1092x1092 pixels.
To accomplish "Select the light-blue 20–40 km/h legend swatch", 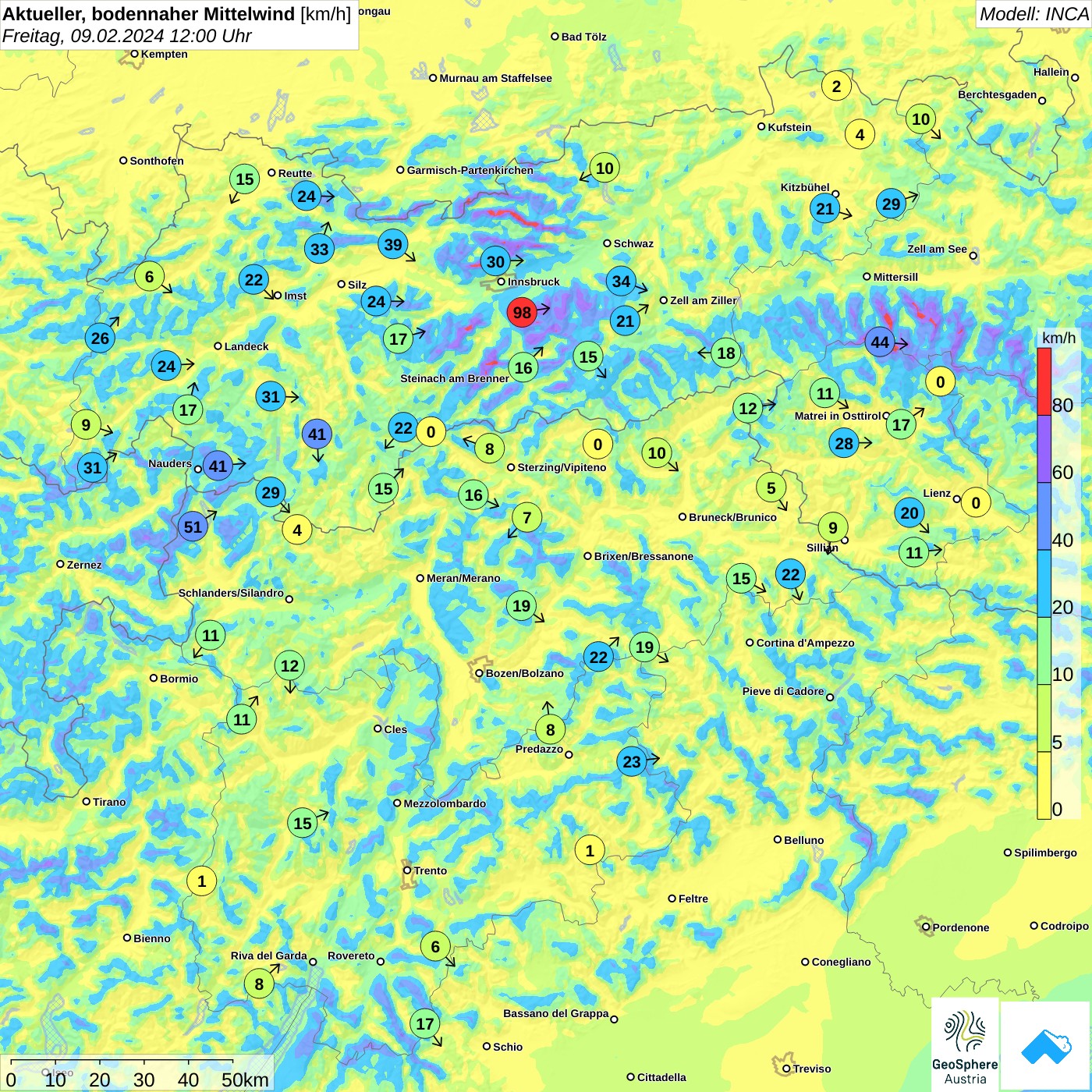I will [x=1044, y=583].
